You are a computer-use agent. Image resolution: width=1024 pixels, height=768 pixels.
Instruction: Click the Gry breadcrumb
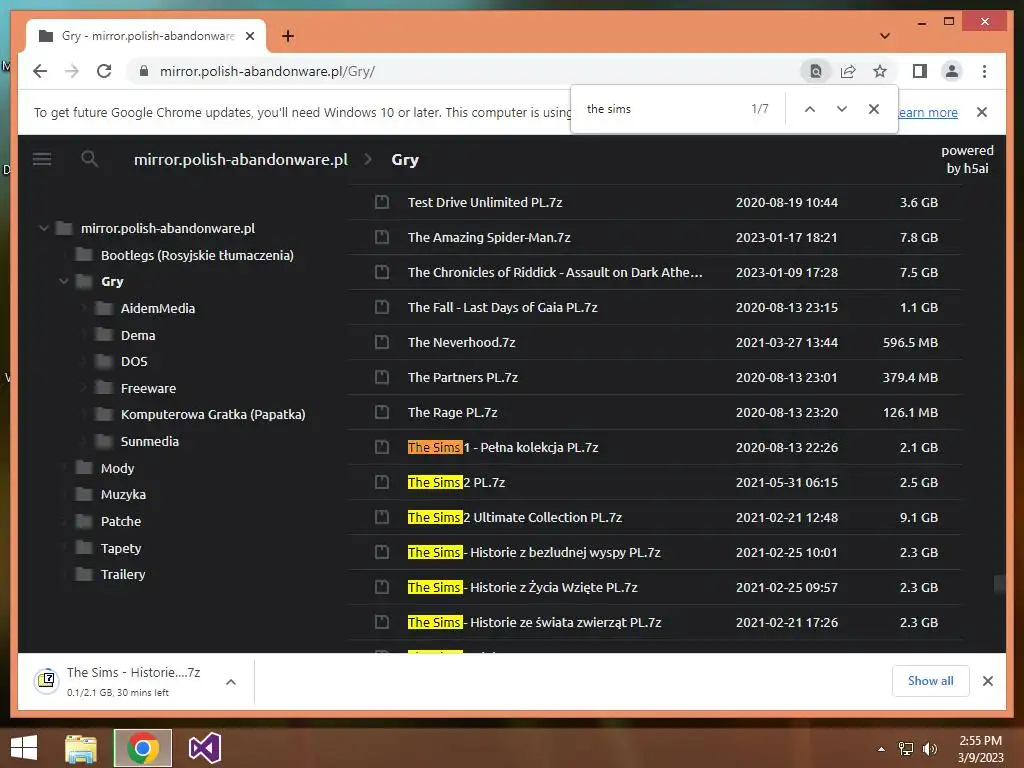(x=405, y=160)
